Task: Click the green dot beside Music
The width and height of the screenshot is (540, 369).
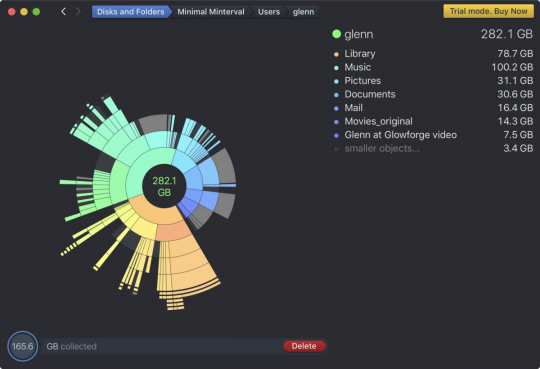Action: click(x=336, y=68)
